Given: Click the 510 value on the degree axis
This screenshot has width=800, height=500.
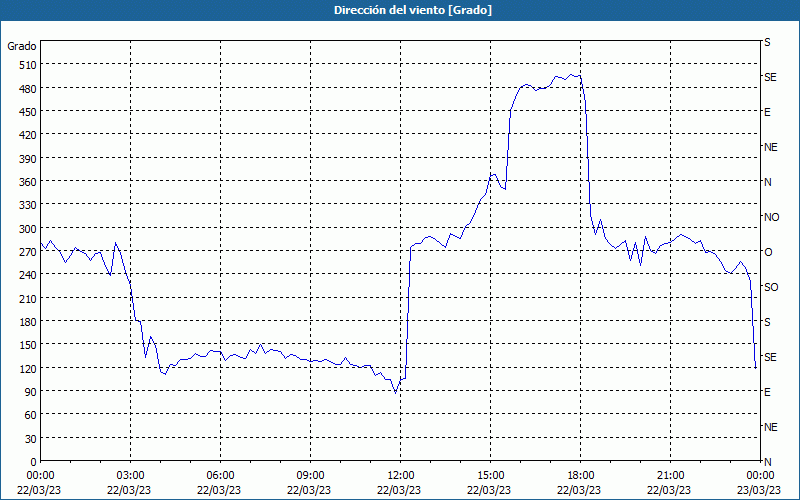Looking at the screenshot, I should pyautogui.click(x=28, y=65).
